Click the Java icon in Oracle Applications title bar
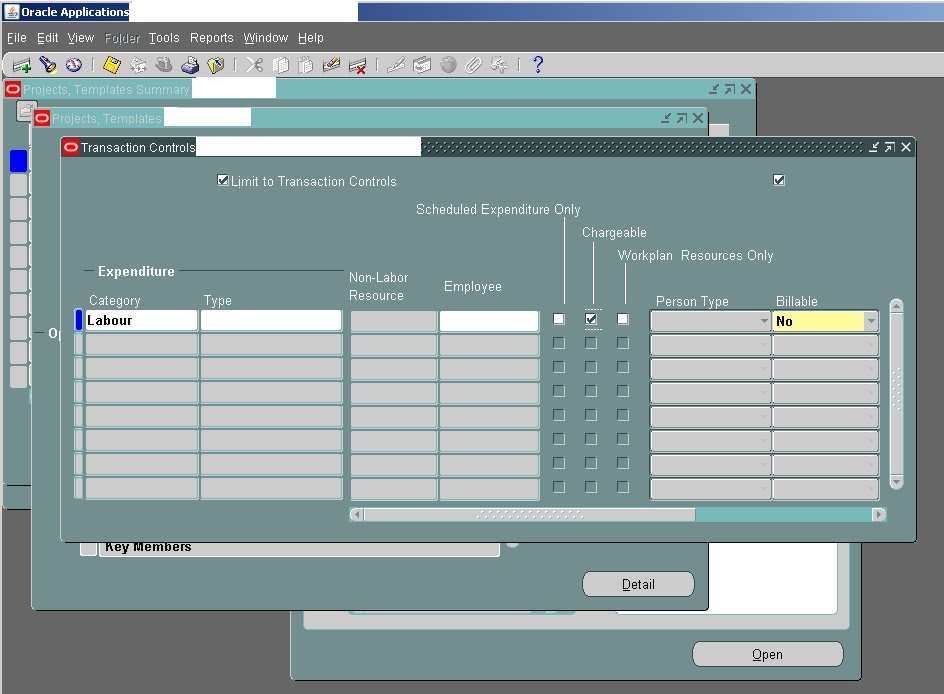Screen dimensions: 944x694 [11, 11]
